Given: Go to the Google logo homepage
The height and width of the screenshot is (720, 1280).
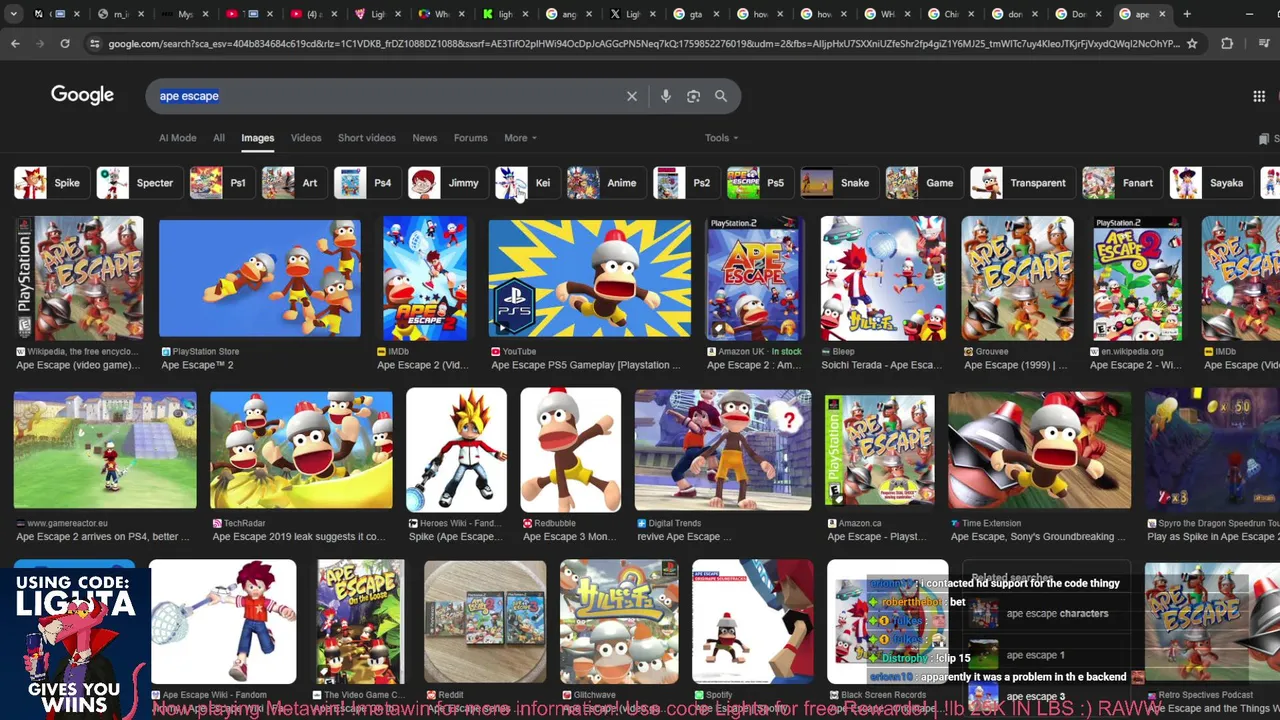Looking at the screenshot, I should pyautogui.click(x=82, y=95).
